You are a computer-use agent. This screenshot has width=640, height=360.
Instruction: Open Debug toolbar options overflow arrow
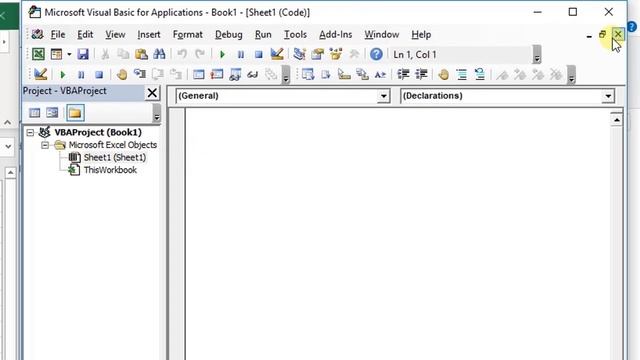286,75
